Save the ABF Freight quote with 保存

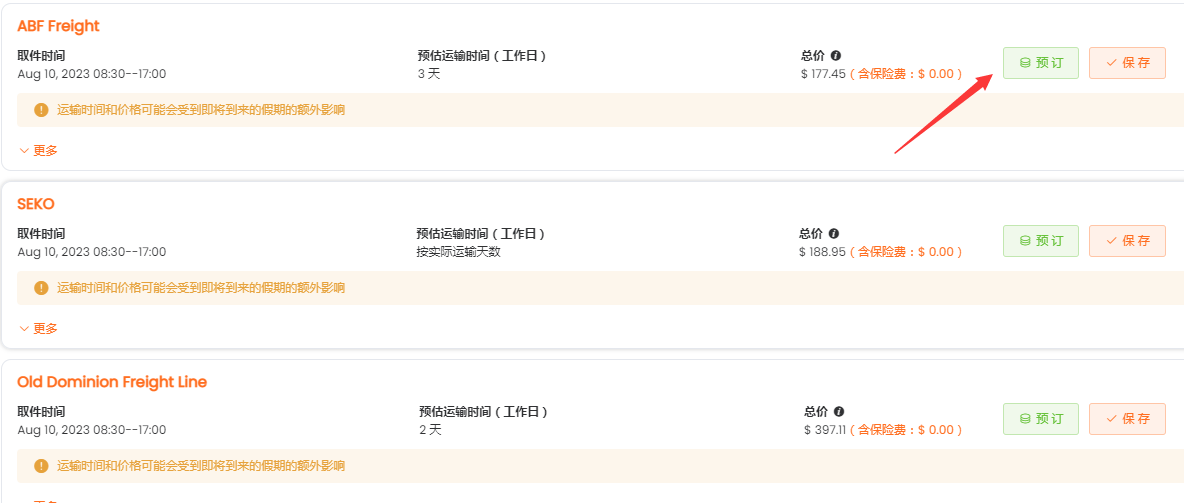(x=1127, y=63)
